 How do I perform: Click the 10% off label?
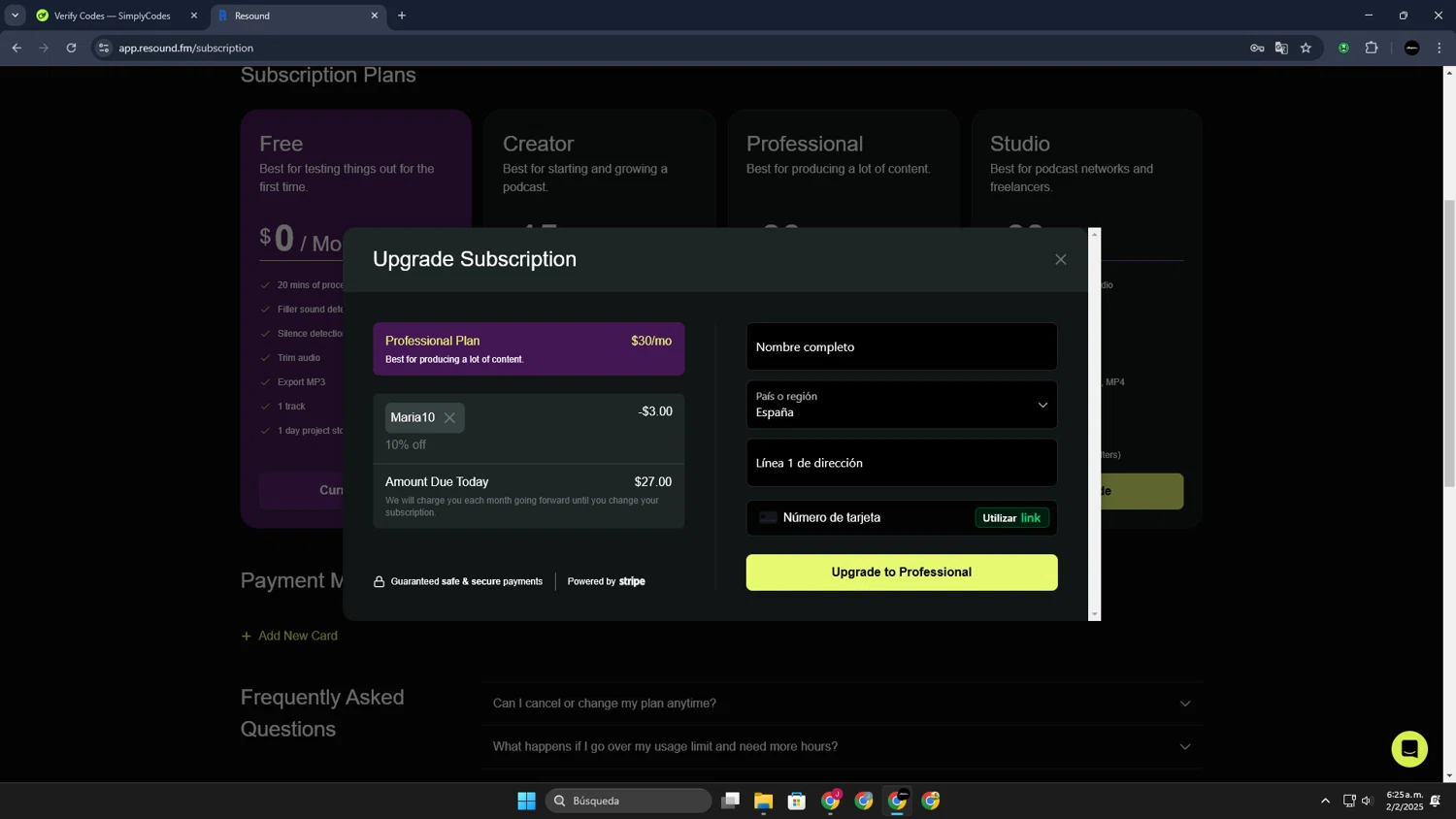coord(406,444)
